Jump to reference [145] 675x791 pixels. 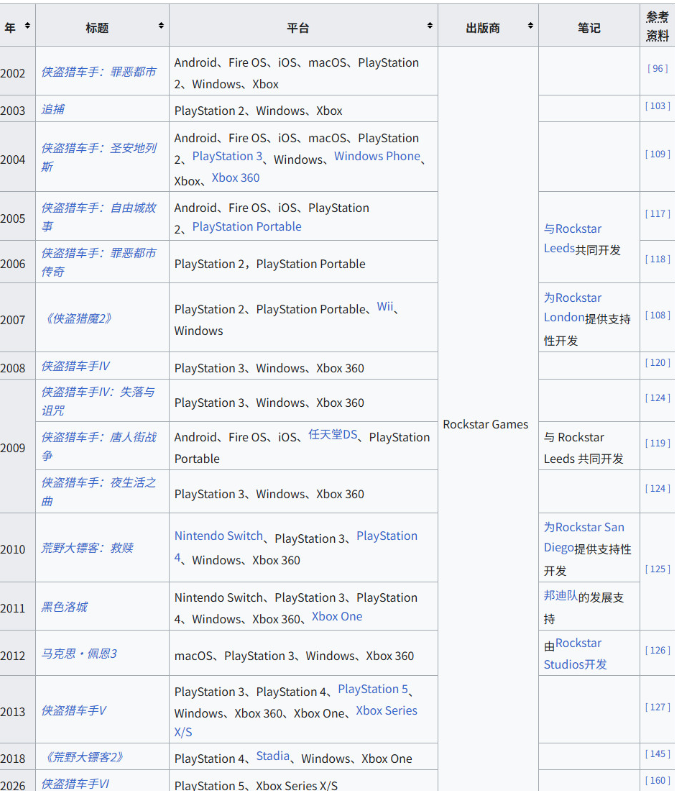[657, 754]
